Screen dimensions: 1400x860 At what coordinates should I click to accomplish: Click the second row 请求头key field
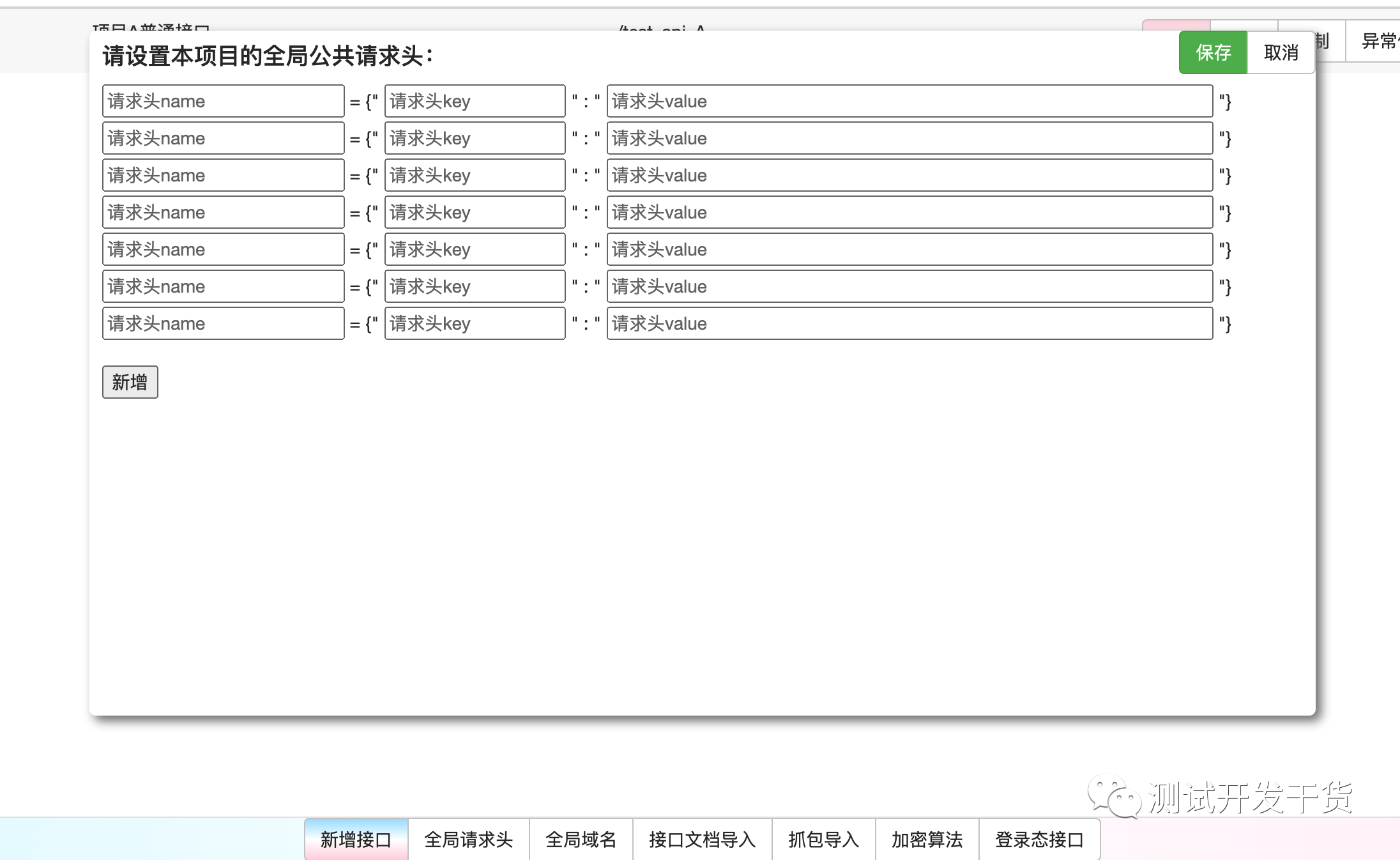pyautogui.click(x=475, y=138)
